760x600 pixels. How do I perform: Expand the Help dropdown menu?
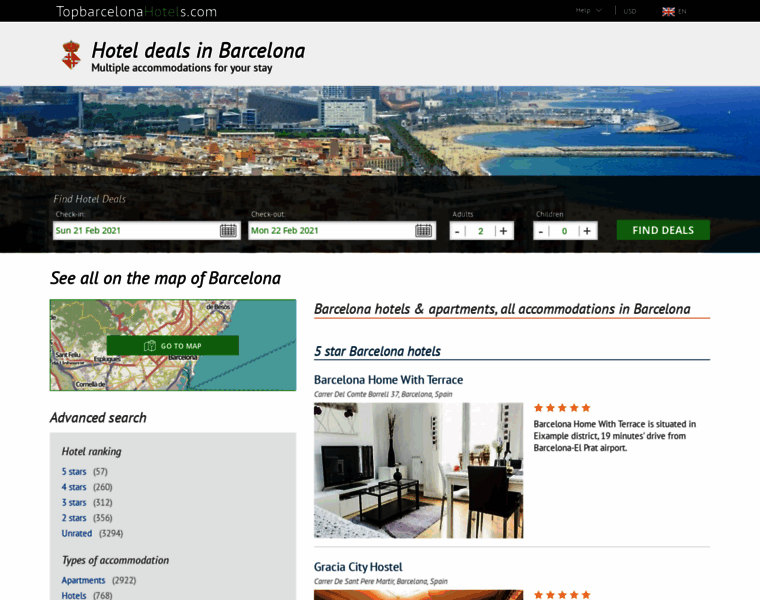(x=588, y=10)
